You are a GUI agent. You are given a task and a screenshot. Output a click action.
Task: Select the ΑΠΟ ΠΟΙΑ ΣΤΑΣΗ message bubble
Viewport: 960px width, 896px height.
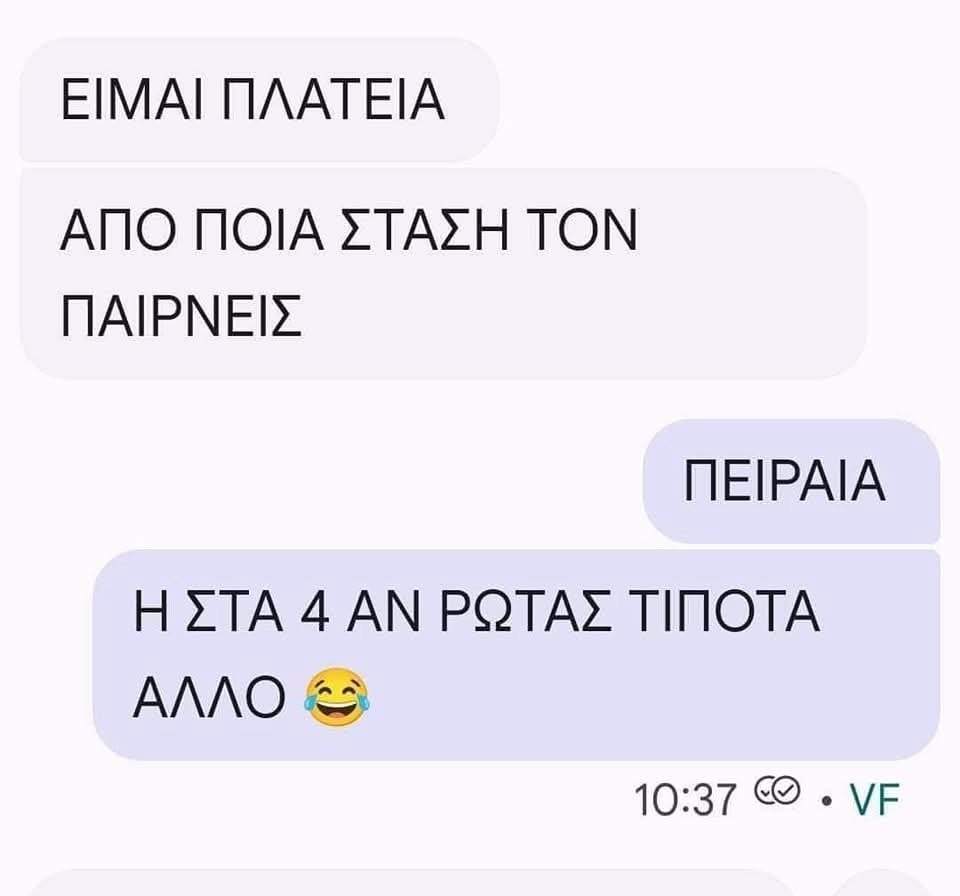[444, 274]
